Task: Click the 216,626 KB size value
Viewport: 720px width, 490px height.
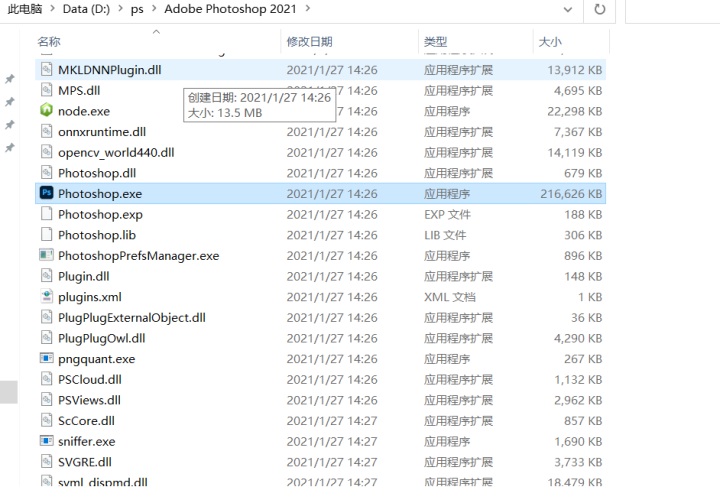Action: click(x=571, y=194)
